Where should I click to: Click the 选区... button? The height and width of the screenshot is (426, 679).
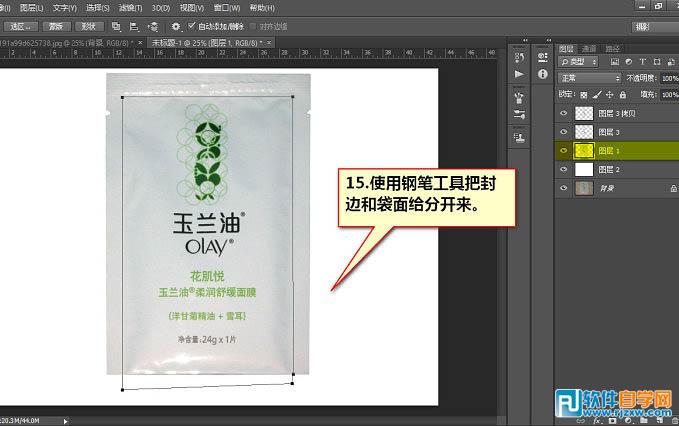pos(20,27)
